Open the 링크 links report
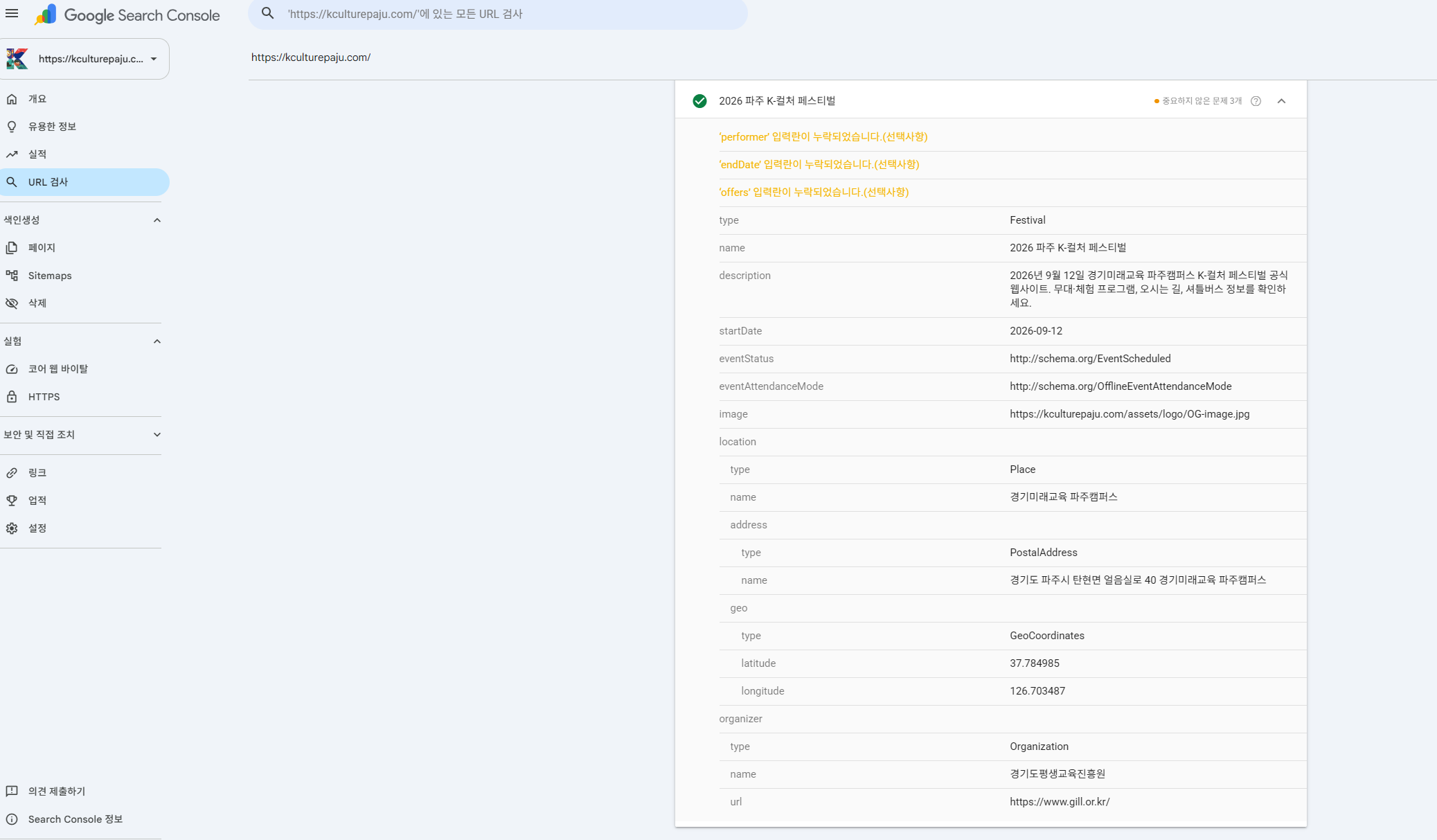The width and height of the screenshot is (1437, 840). (x=84, y=473)
